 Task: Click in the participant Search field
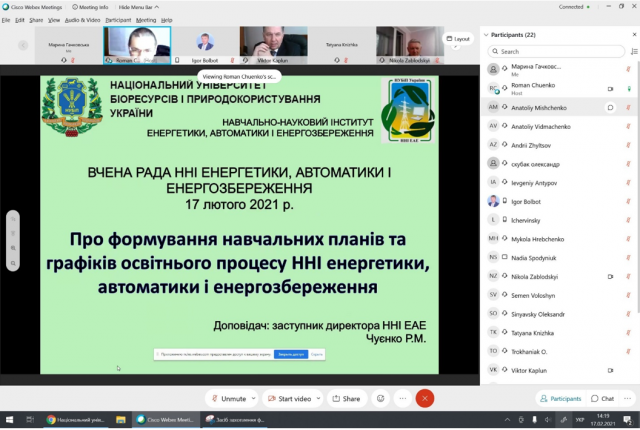point(556,51)
